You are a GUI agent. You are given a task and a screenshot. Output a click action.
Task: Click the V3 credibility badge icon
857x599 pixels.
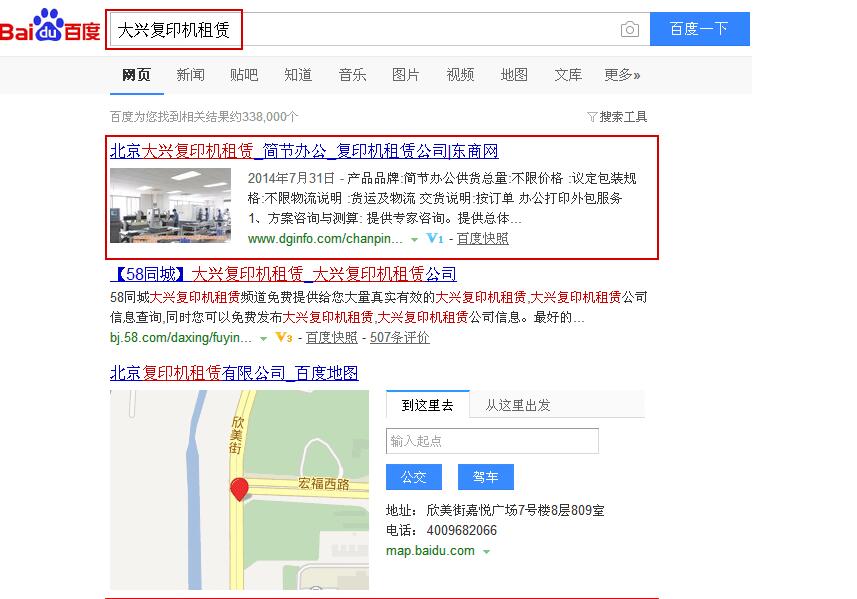point(284,337)
